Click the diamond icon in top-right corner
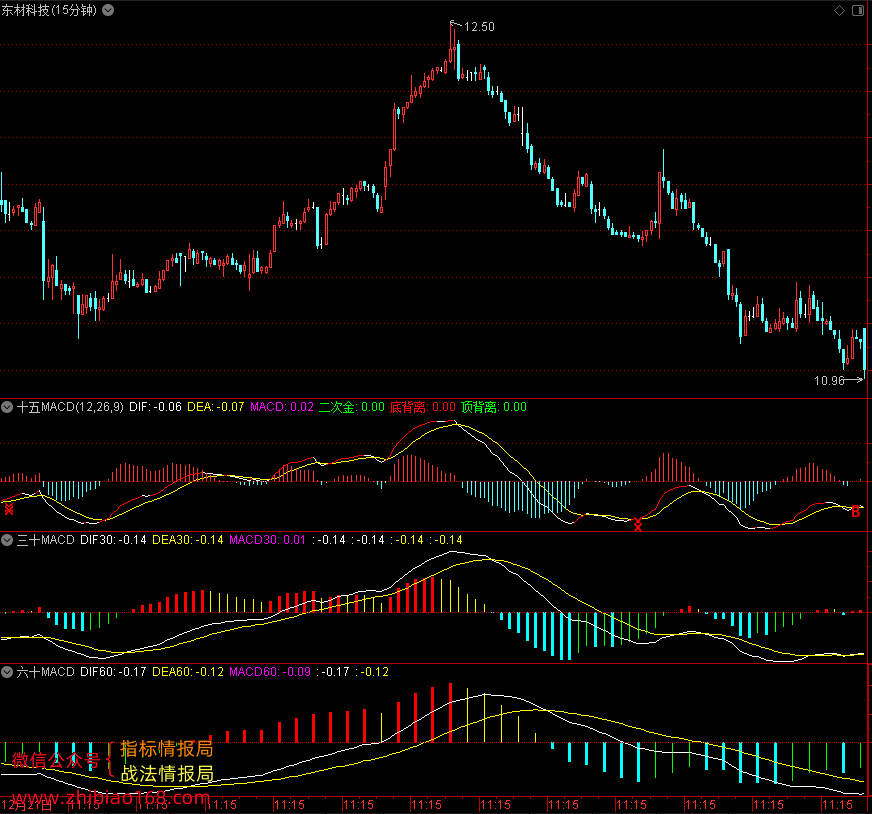The image size is (872, 814). coord(839,11)
